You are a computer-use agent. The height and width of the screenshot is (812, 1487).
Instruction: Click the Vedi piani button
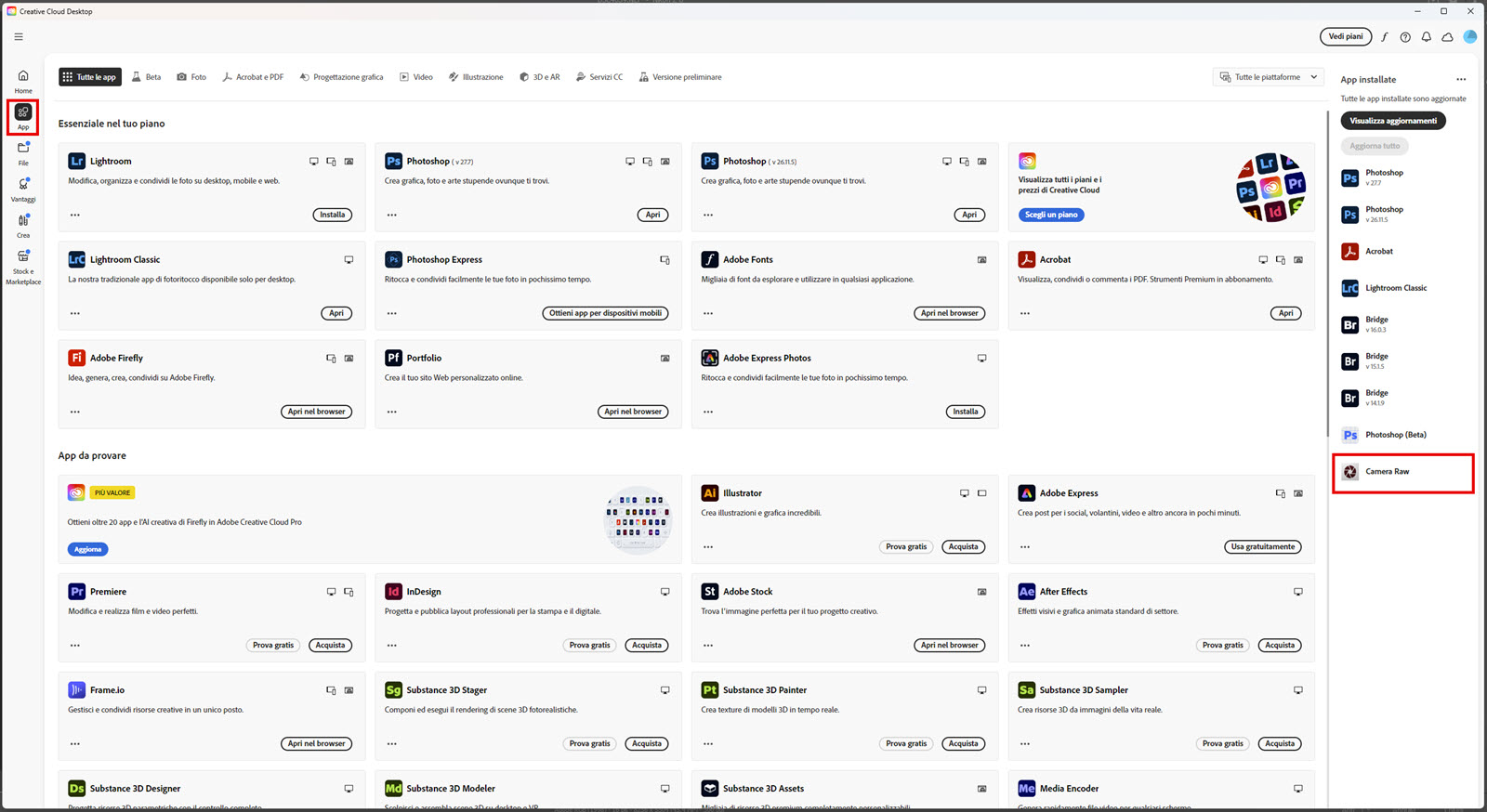pyautogui.click(x=1346, y=37)
